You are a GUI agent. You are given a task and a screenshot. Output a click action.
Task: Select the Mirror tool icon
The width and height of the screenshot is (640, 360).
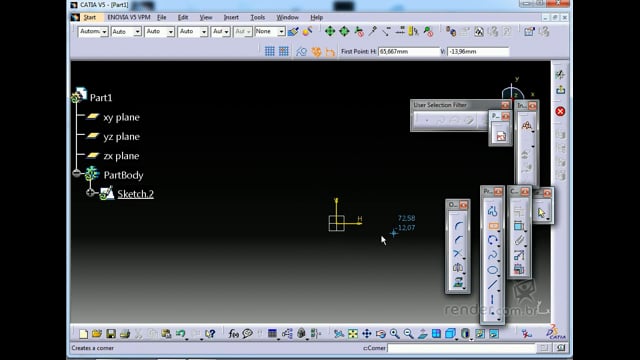point(458,268)
